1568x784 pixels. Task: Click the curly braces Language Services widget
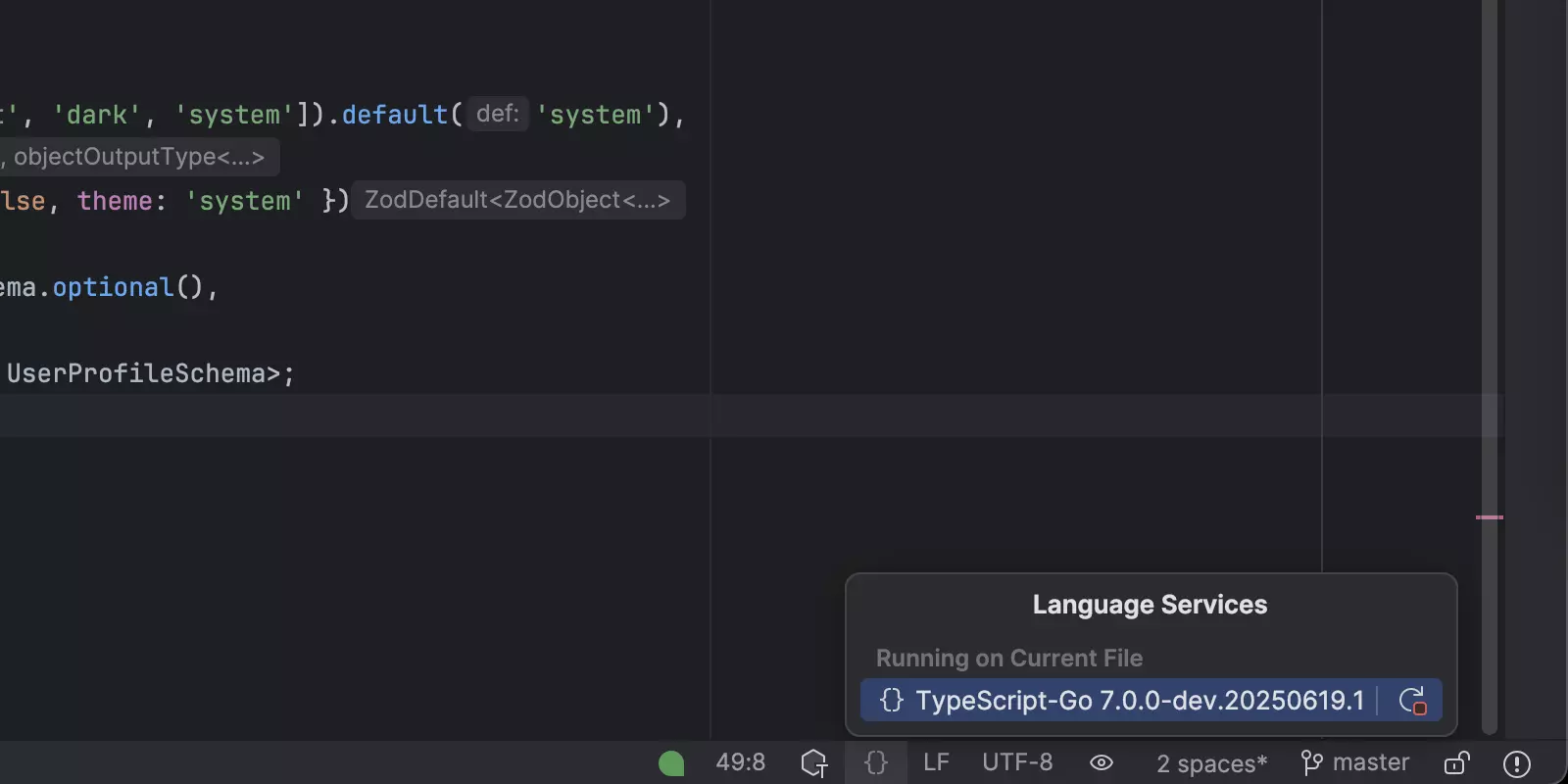(876, 762)
